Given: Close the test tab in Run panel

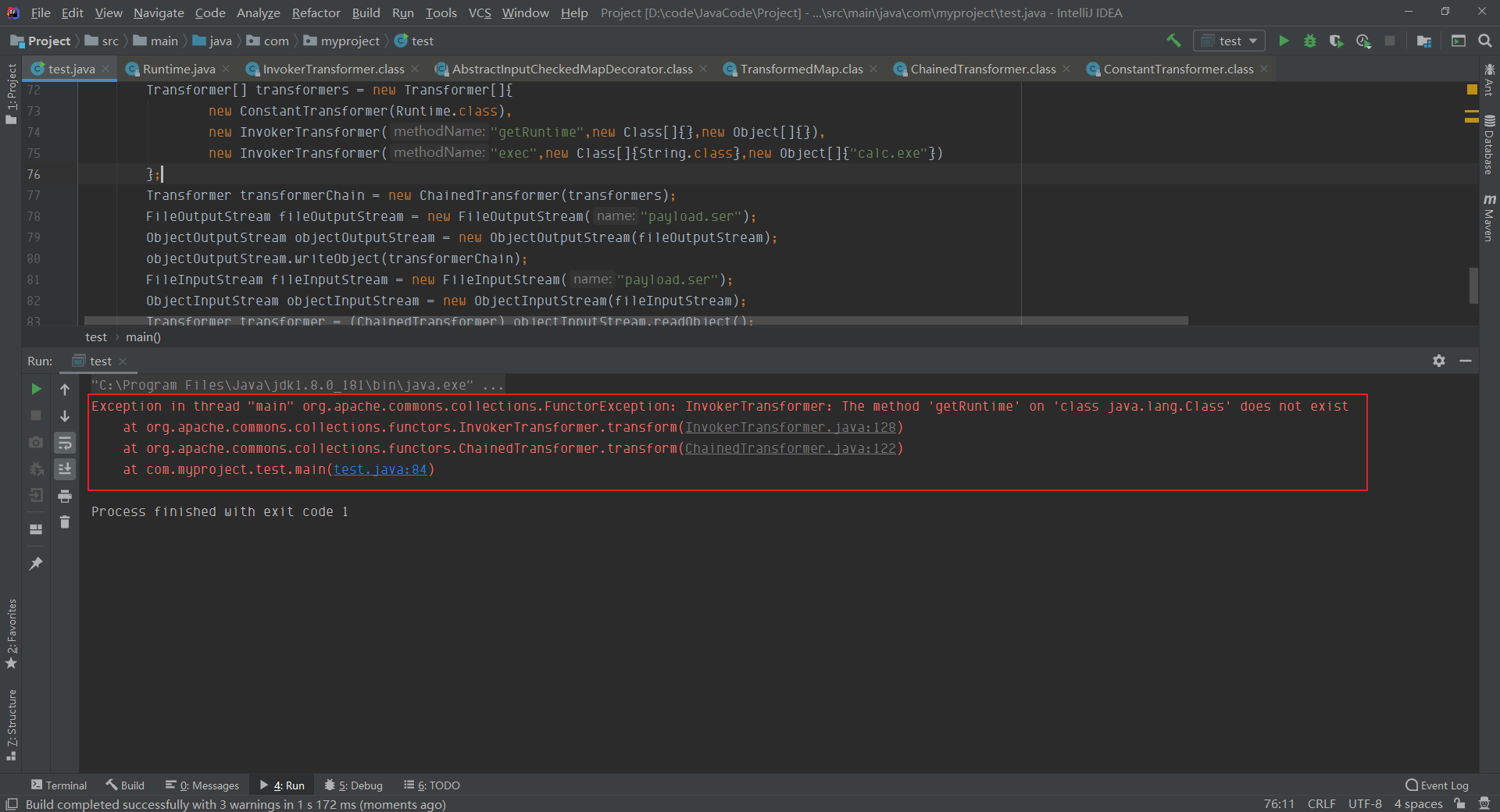Looking at the screenshot, I should coord(123,361).
